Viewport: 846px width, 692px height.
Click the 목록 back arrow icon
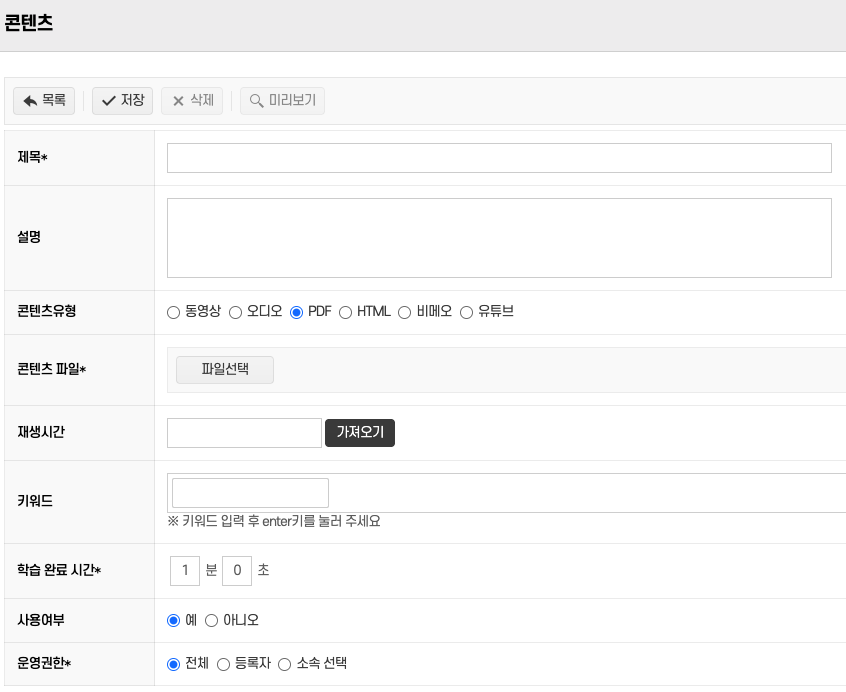(x=30, y=101)
